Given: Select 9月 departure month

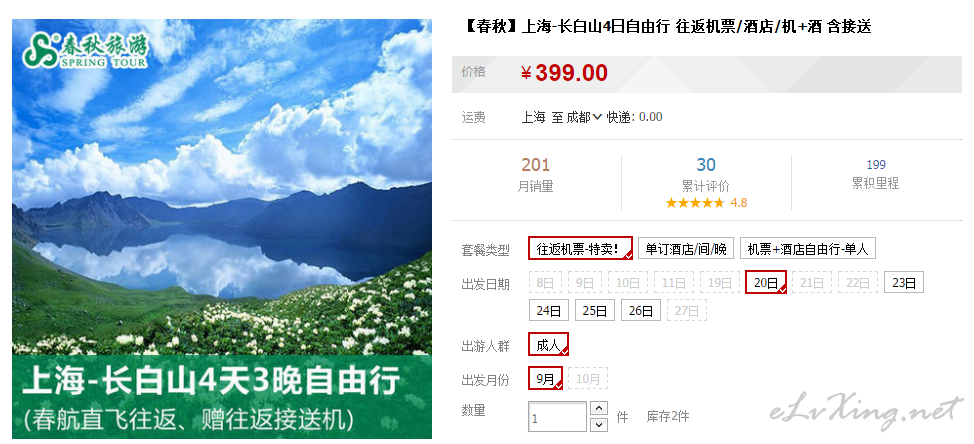Looking at the screenshot, I should (545, 378).
